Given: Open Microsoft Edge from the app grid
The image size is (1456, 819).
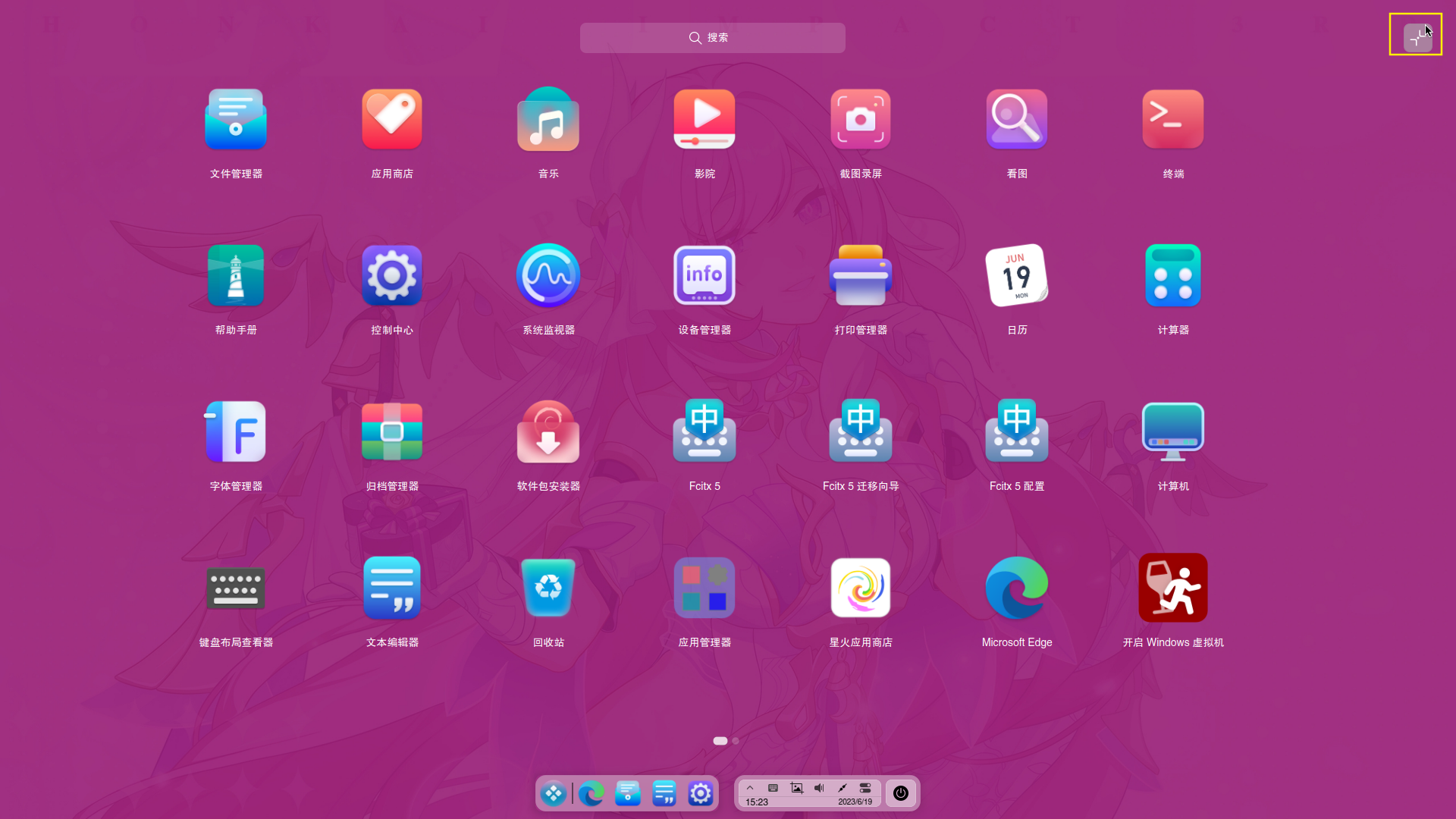Looking at the screenshot, I should (x=1016, y=588).
